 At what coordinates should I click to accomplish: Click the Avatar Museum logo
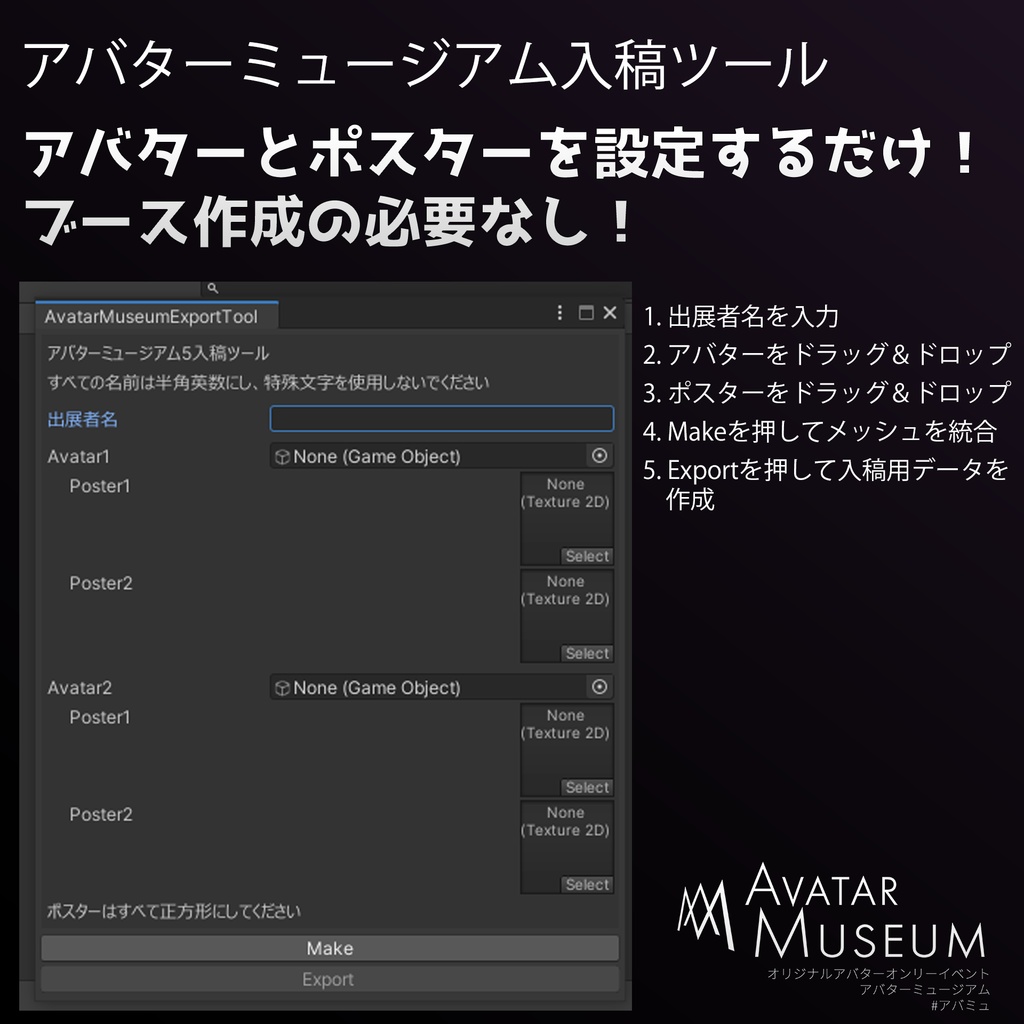831,911
